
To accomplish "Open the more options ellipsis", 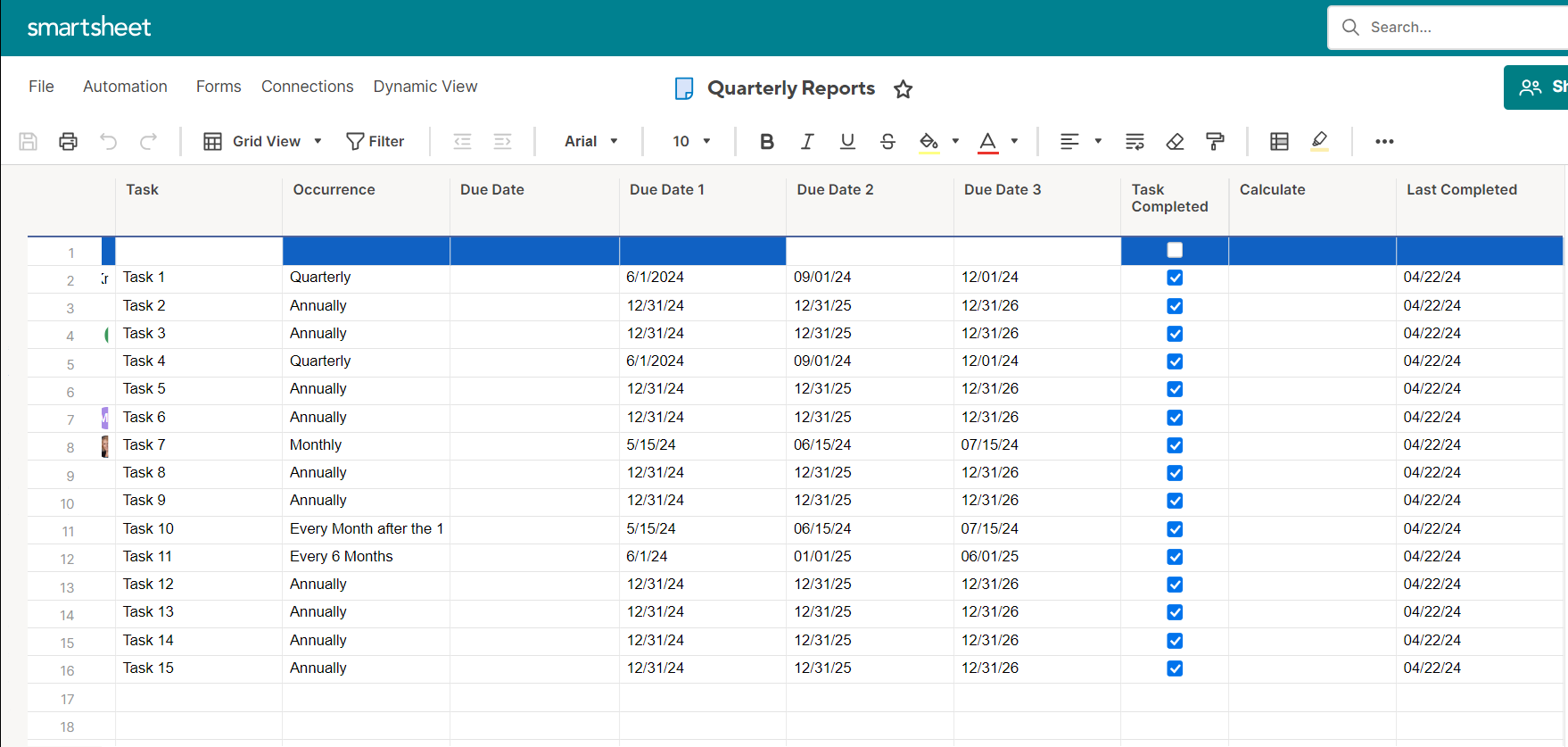I will [x=1384, y=141].
